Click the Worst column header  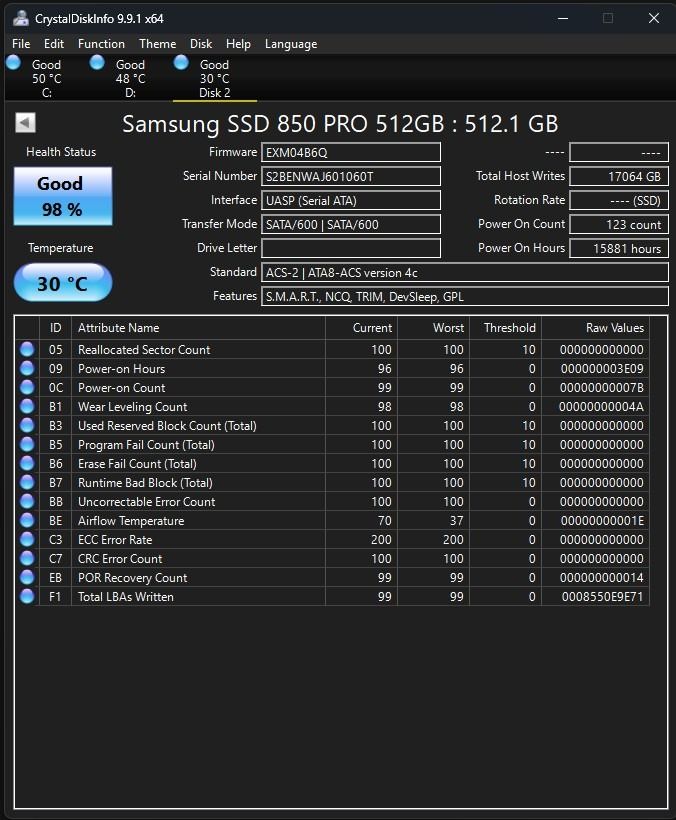tap(433, 328)
